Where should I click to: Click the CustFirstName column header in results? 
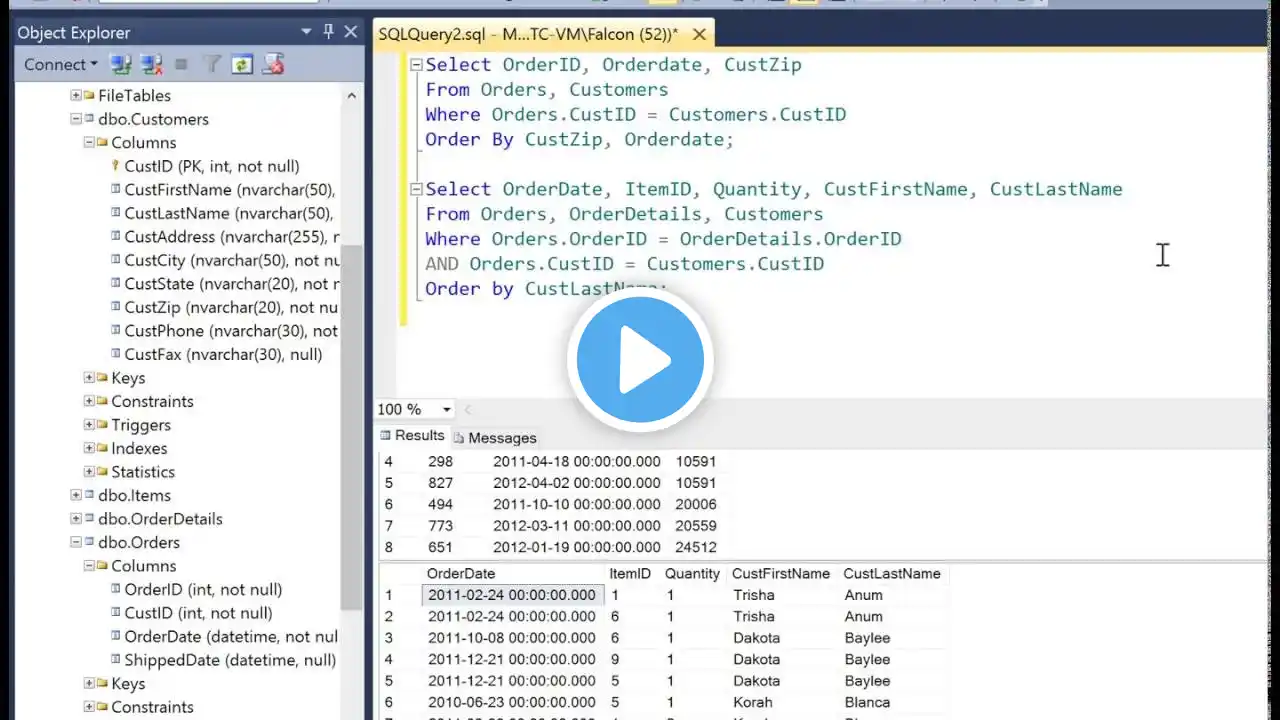(x=782, y=574)
